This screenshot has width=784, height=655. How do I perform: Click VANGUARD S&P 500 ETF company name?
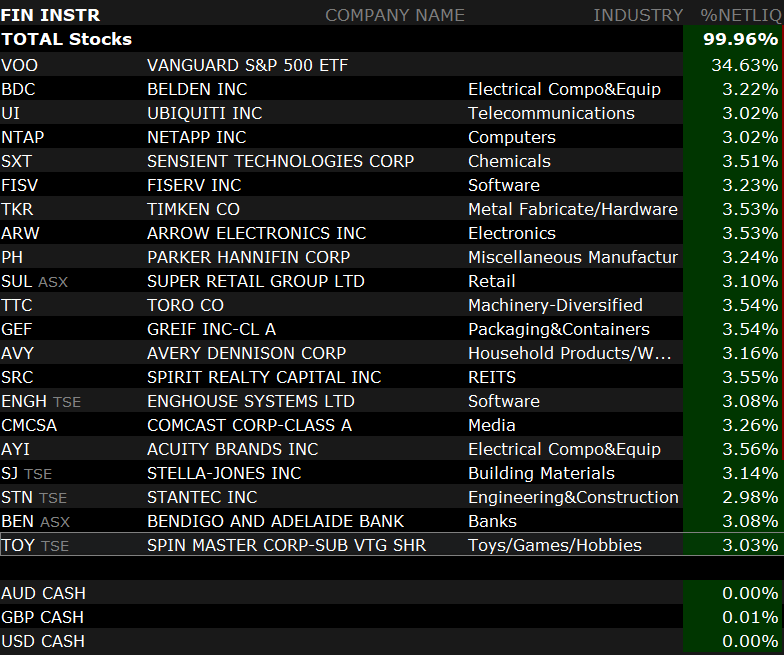pyautogui.click(x=248, y=65)
